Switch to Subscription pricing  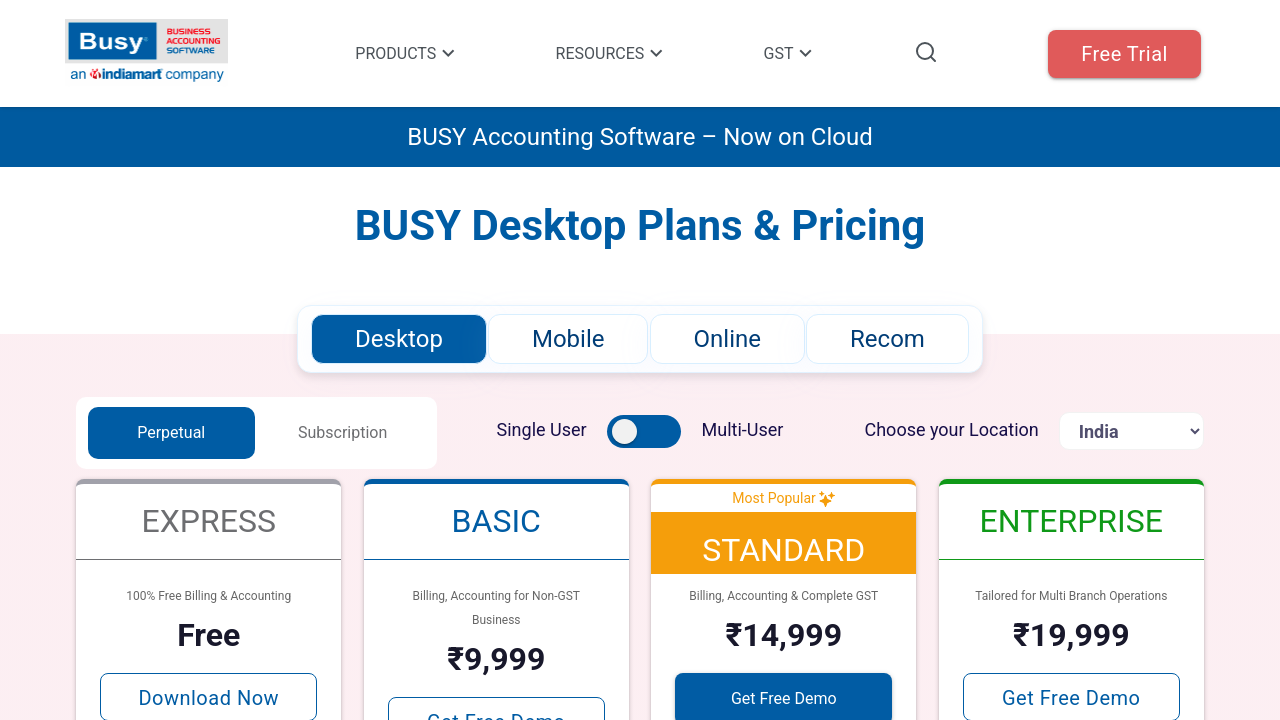point(342,433)
